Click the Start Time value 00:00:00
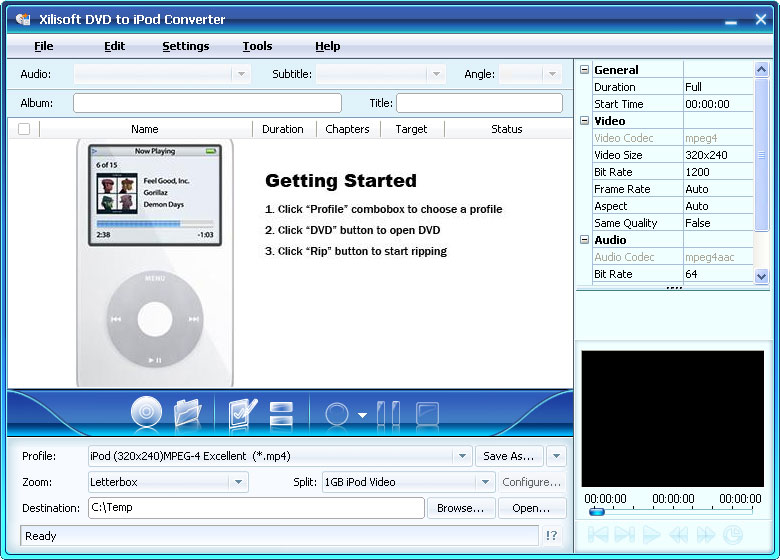This screenshot has height=560, width=780. [718, 104]
